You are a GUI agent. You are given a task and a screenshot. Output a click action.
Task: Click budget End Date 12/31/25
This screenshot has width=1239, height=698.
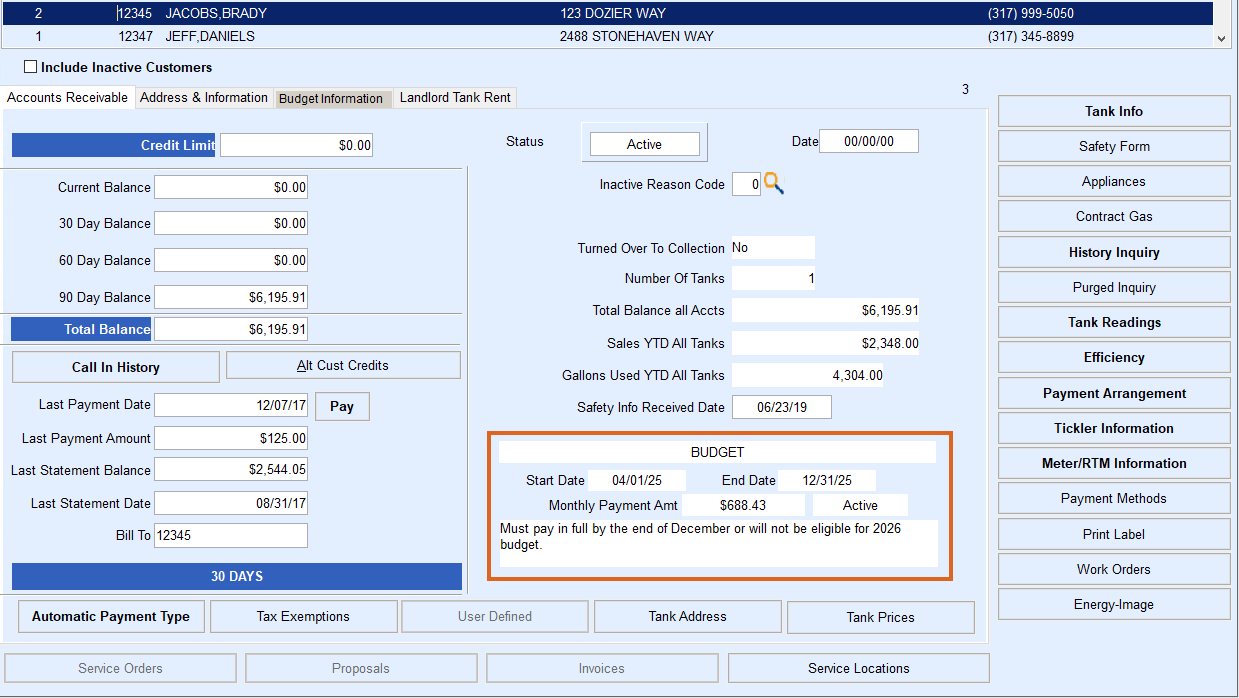827,480
